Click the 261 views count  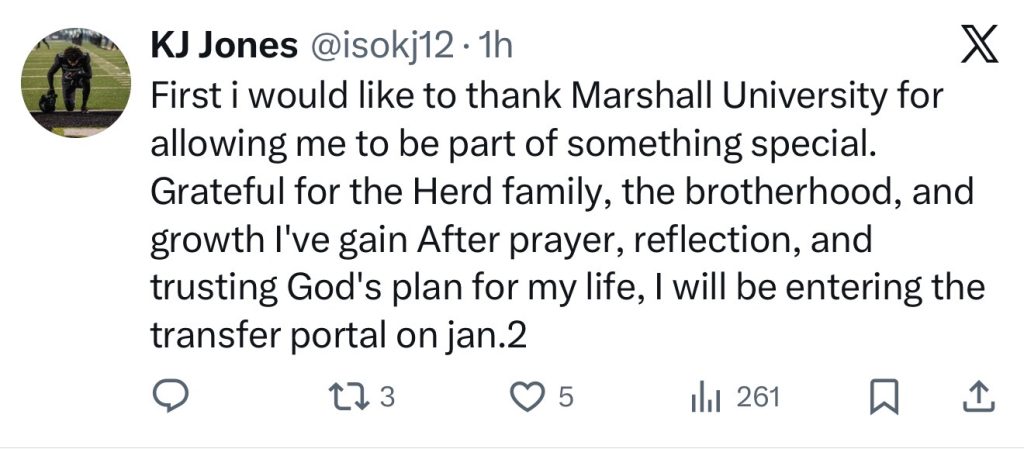click(x=757, y=397)
